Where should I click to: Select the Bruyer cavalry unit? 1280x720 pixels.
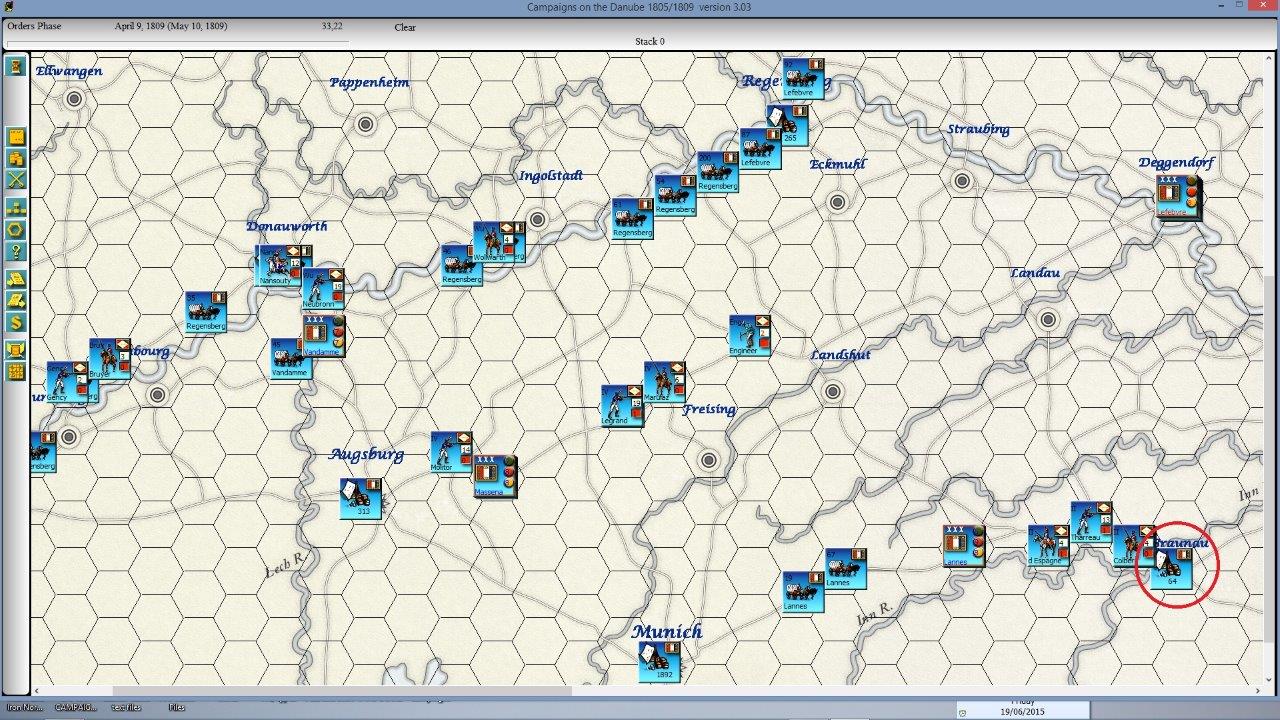pos(108,358)
